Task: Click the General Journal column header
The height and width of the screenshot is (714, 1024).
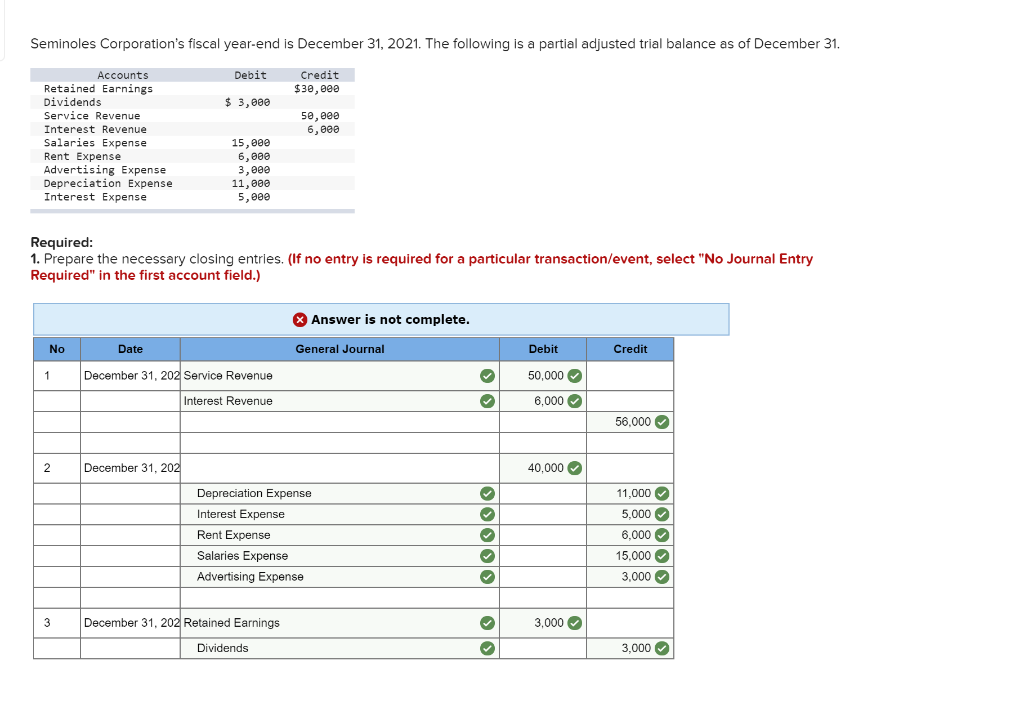Action: pos(339,348)
